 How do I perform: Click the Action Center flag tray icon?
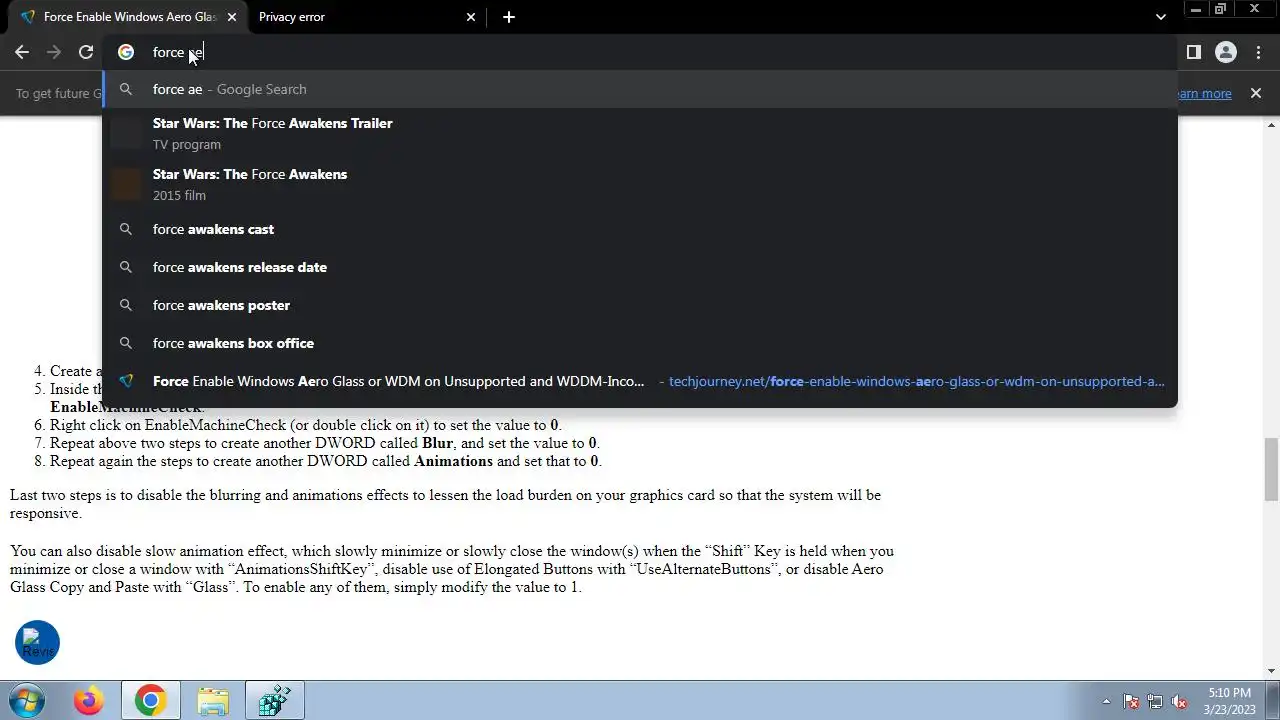(x=1131, y=702)
